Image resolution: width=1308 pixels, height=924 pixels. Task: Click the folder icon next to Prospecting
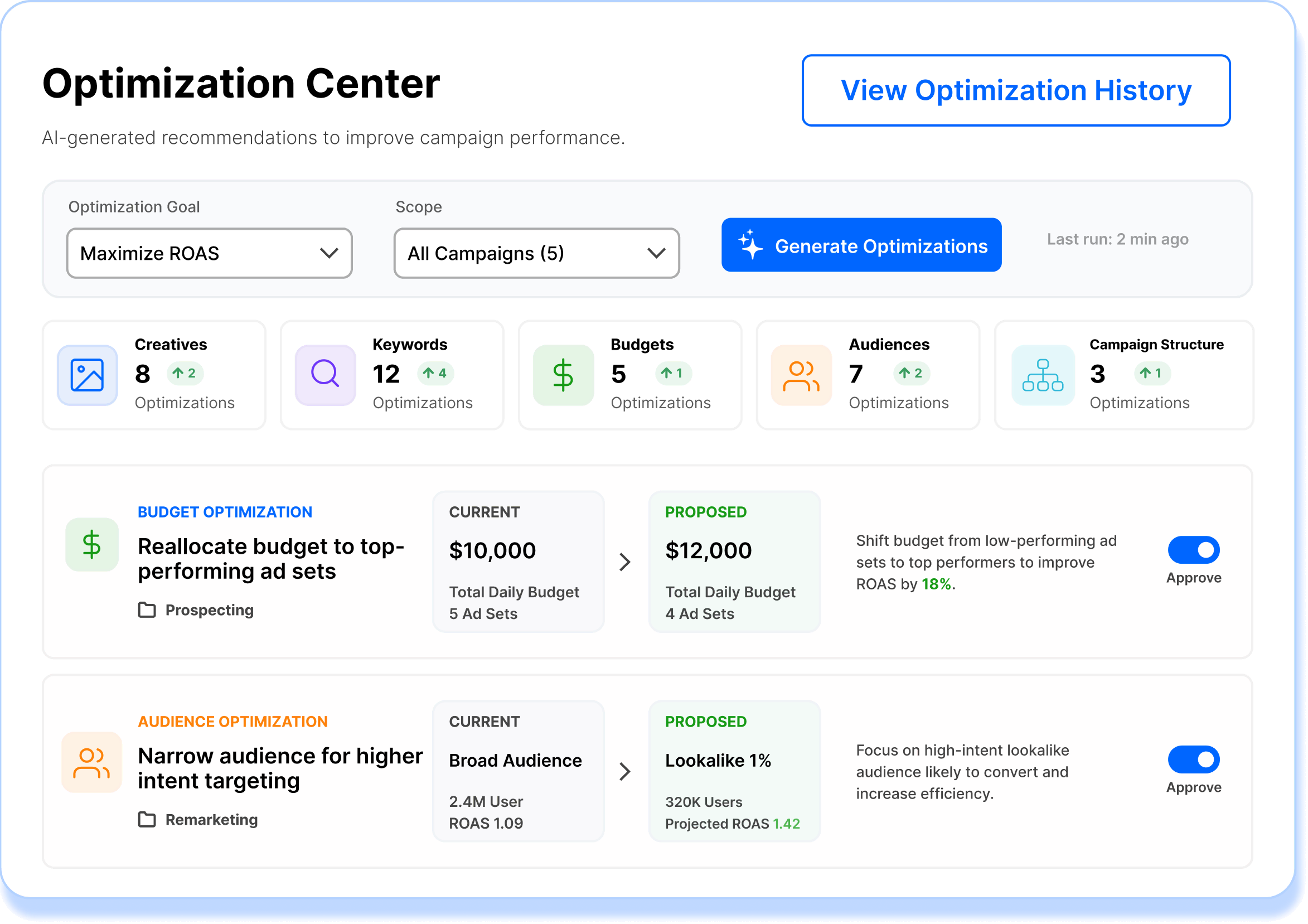147,610
